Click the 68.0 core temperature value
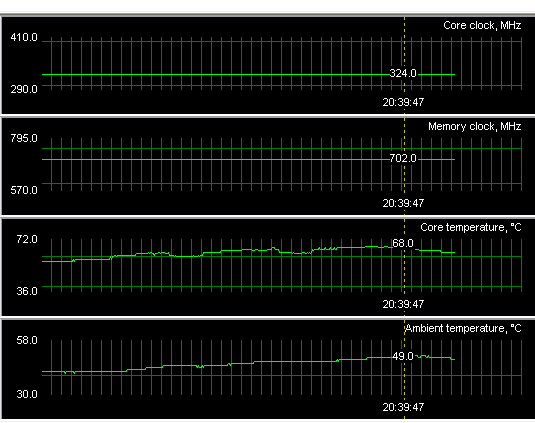Screen dimensions: 535x423 (403, 243)
